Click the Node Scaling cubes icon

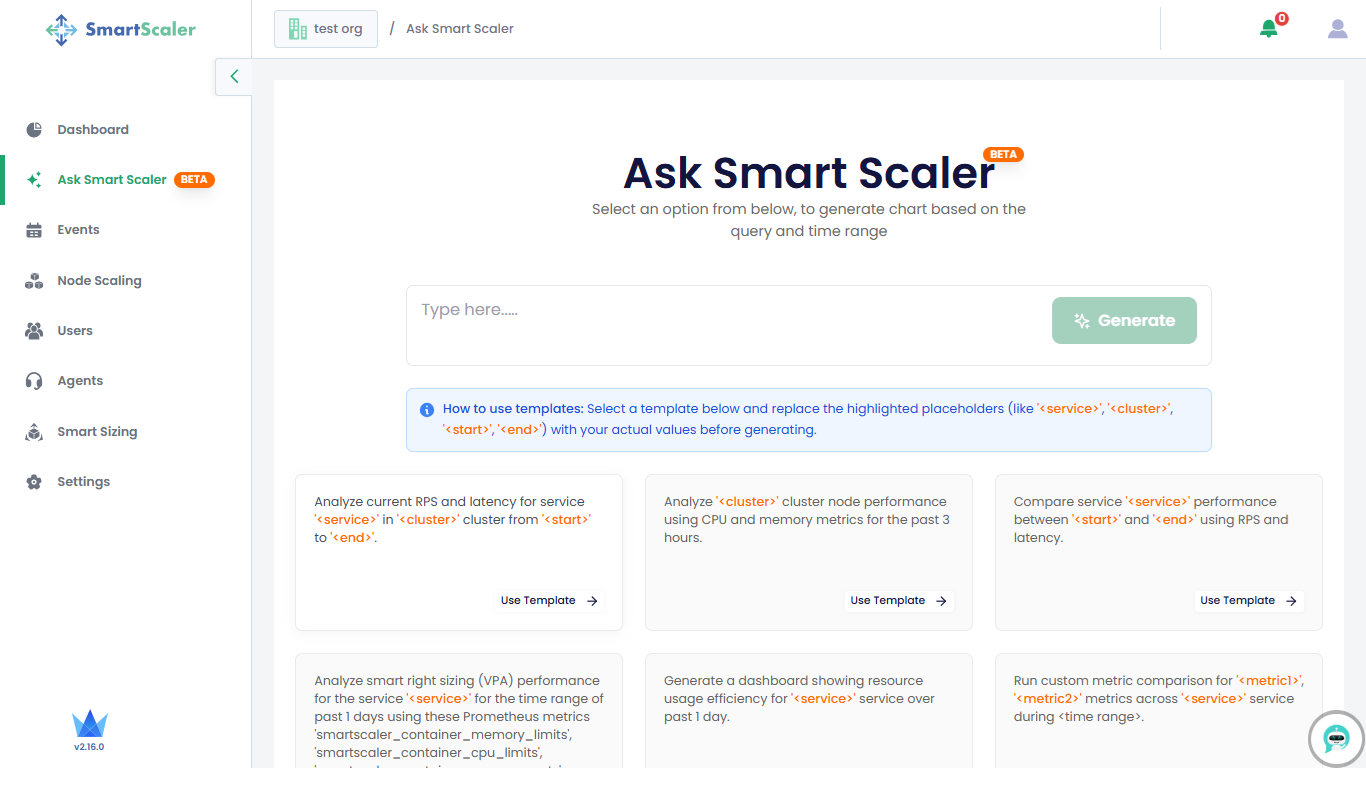[34, 281]
